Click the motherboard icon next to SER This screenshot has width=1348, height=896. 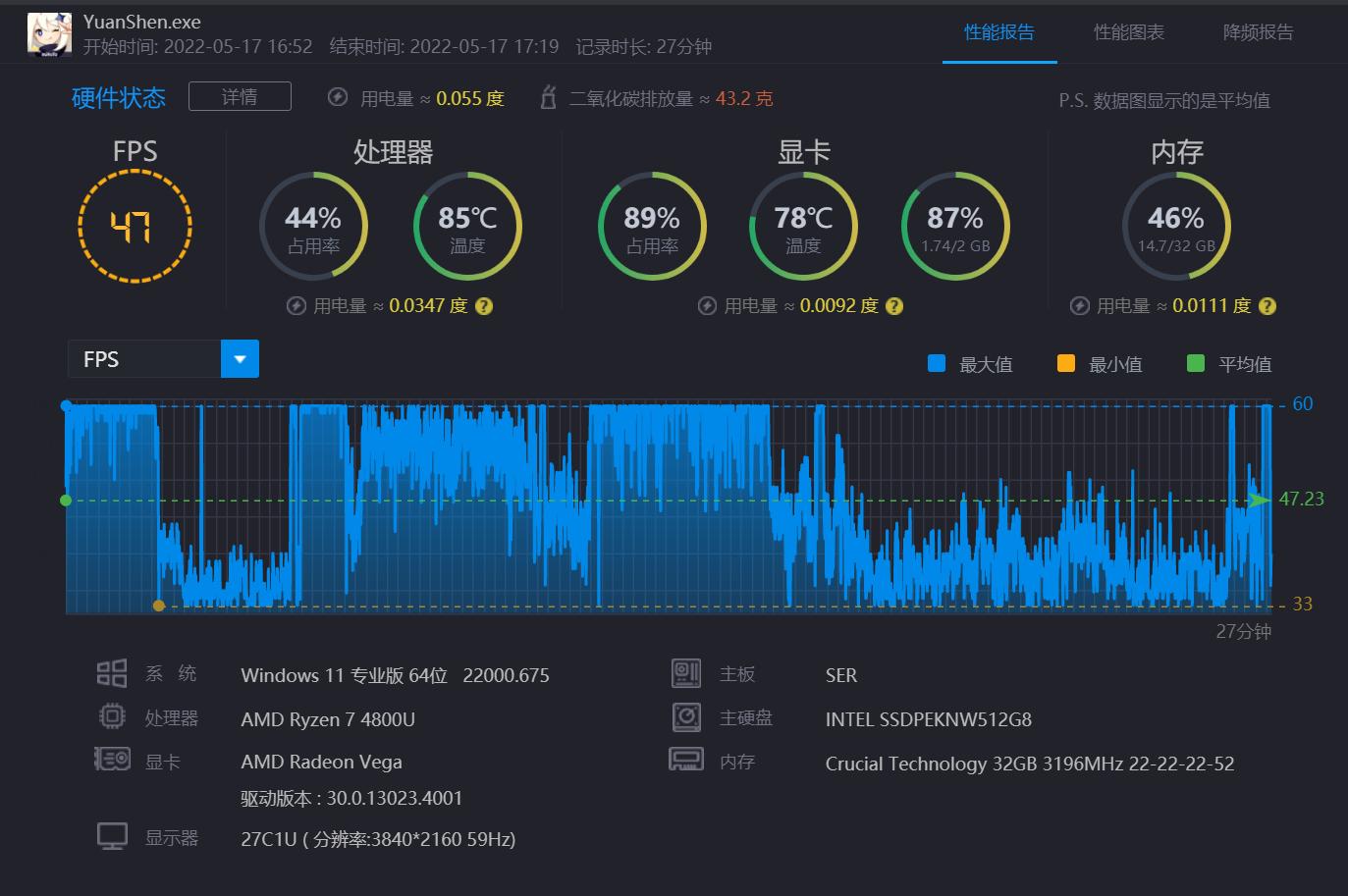click(686, 673)
